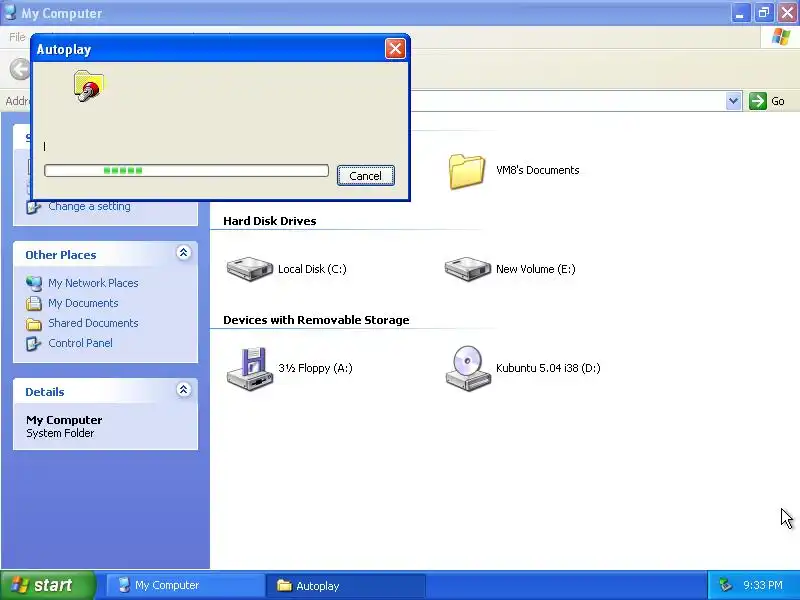This screenshot has height=600, width=800.
Task: Click the Windows flag logo in the toolbar
Action: pos(781,37)
